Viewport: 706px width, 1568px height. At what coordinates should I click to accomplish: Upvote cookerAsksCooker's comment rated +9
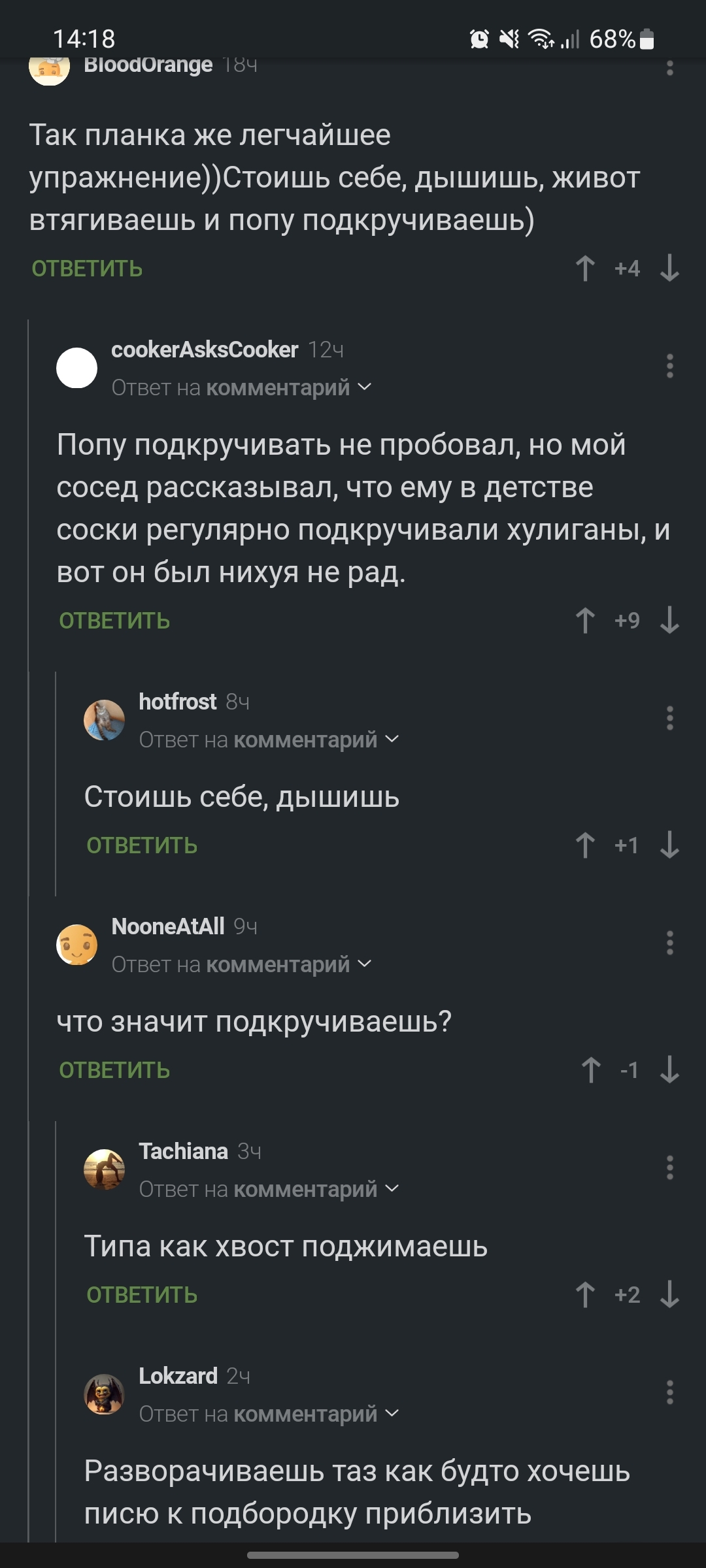[x=585, y=620]
